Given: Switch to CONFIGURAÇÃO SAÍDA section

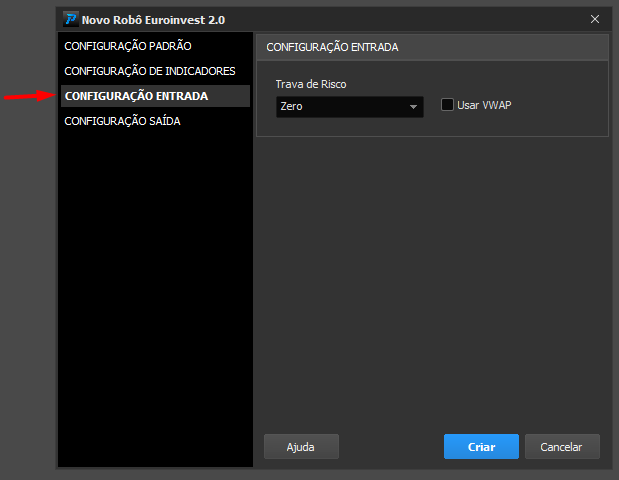Looking at the screenshot, I should [122, 121].
